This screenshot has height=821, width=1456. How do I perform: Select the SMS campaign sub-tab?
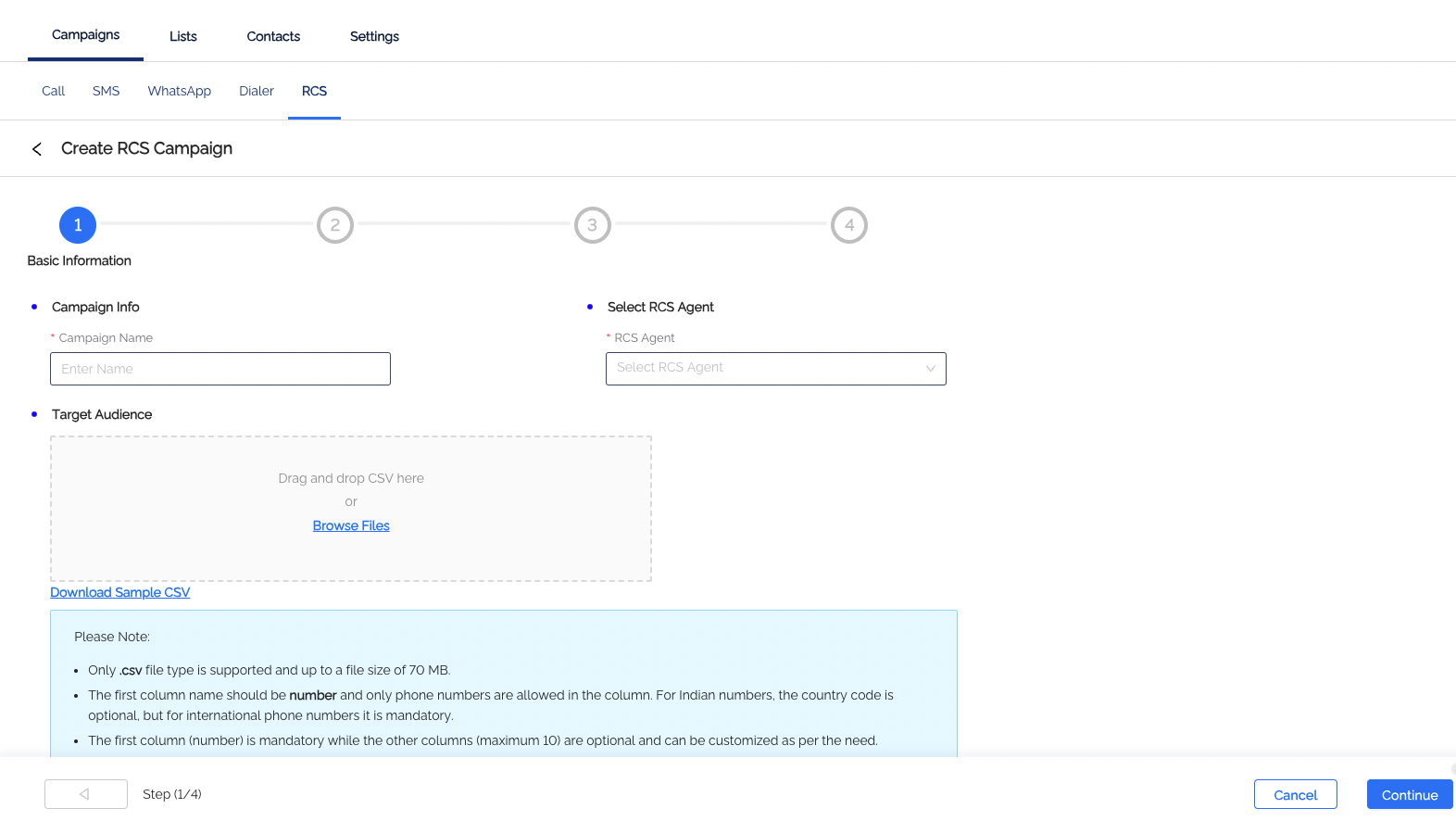tap(107, 91)
